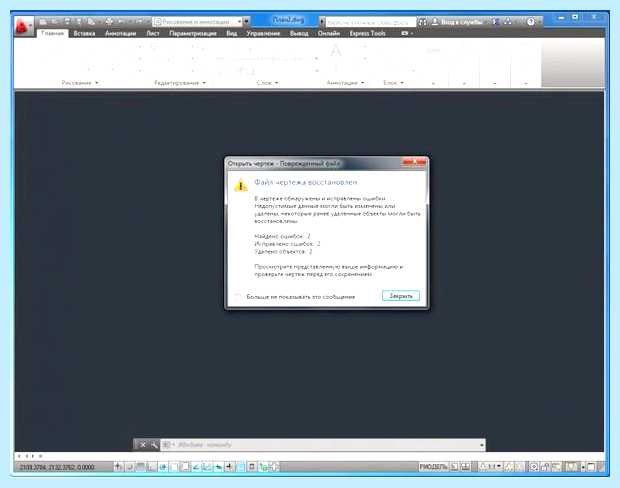This screenshot has height=488, width=620.
Task: Expand command line history arrow at right end
Action: click(482, 445)
